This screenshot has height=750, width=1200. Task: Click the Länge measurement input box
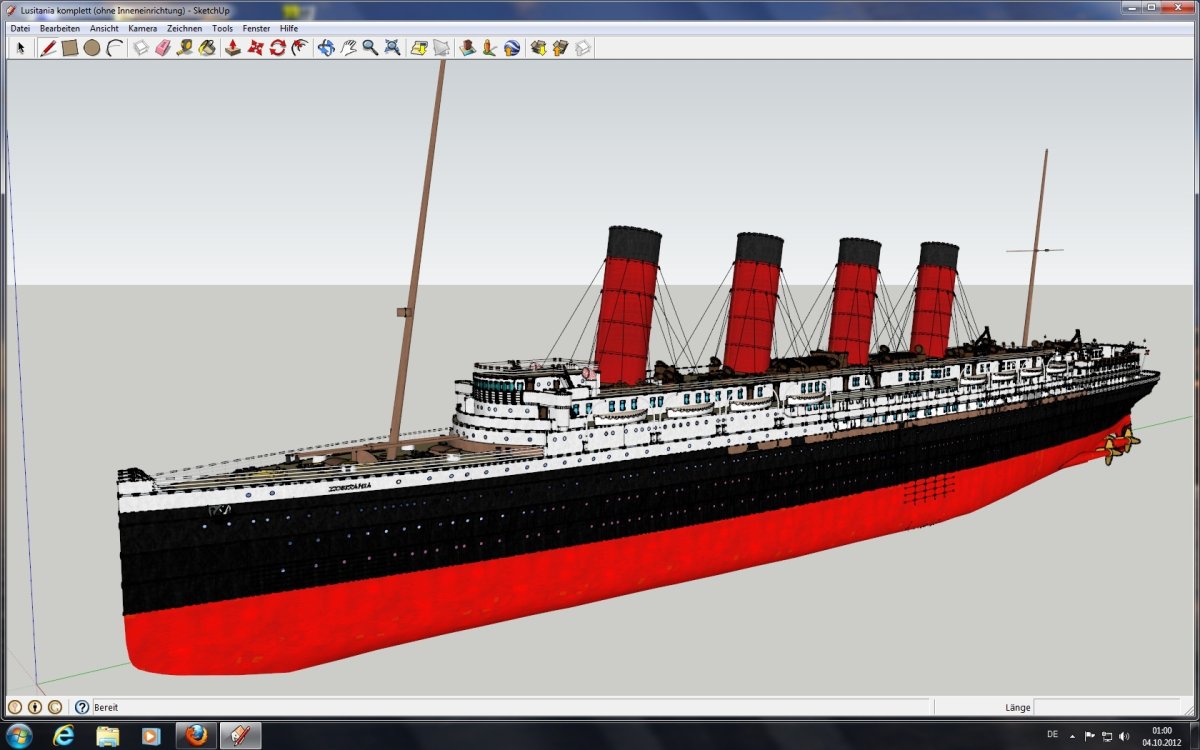(x=1110, y=707)
